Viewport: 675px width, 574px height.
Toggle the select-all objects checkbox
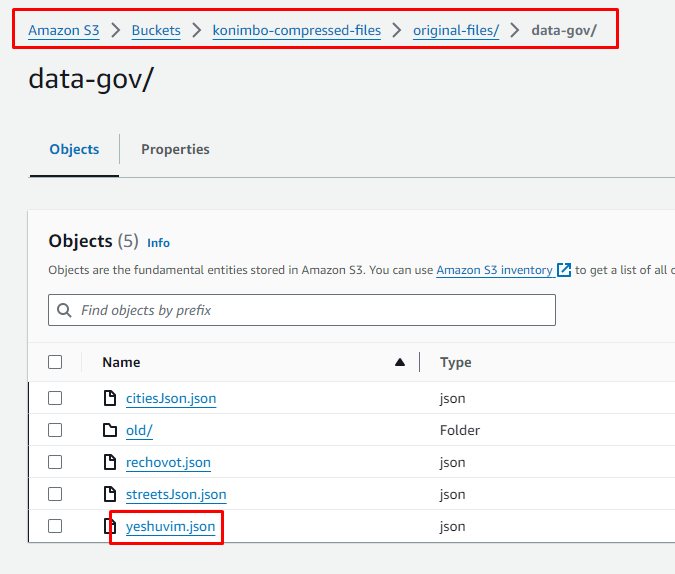[55, 362]
